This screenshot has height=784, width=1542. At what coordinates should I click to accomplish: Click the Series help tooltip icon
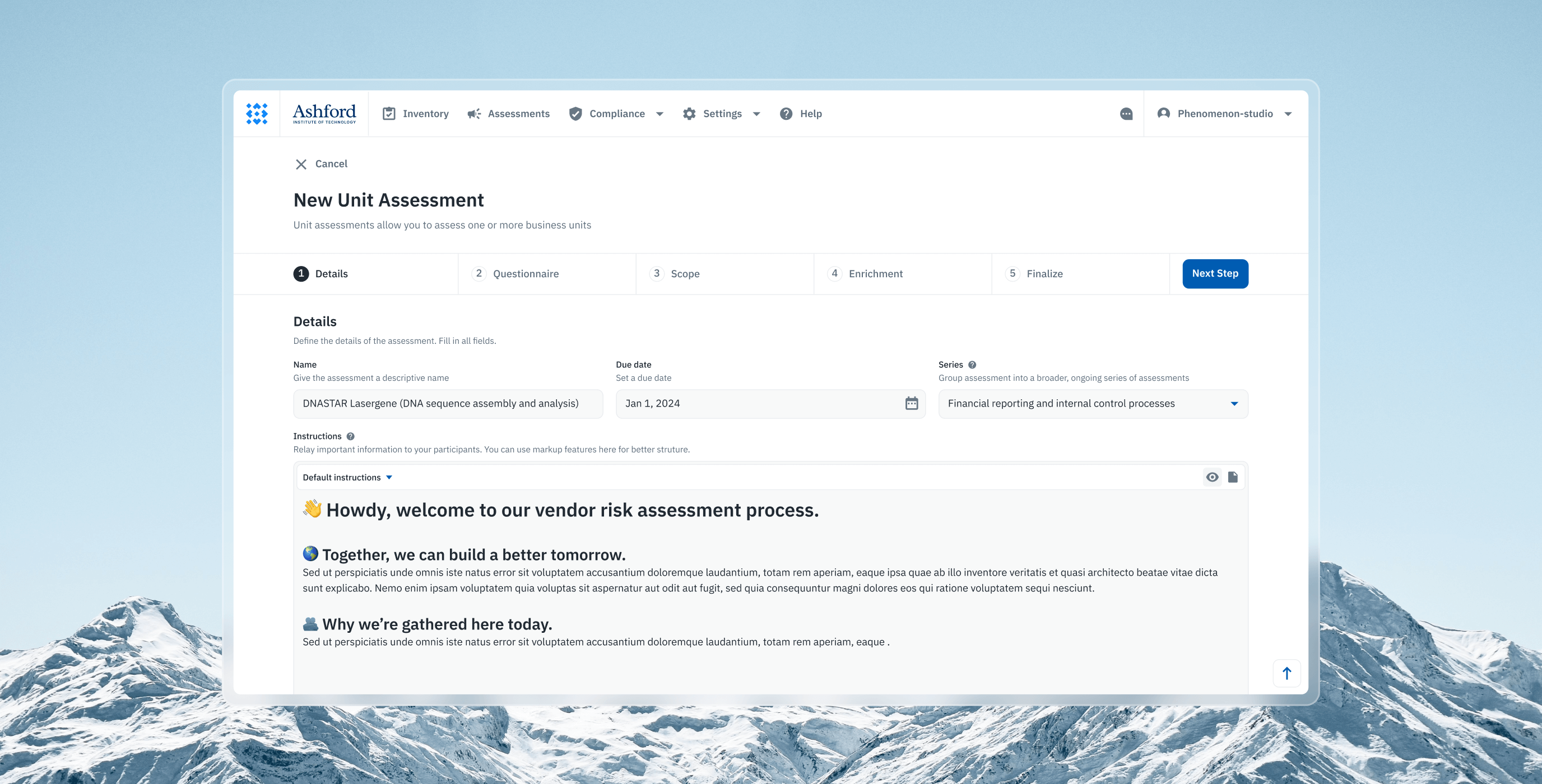(972, 365)
